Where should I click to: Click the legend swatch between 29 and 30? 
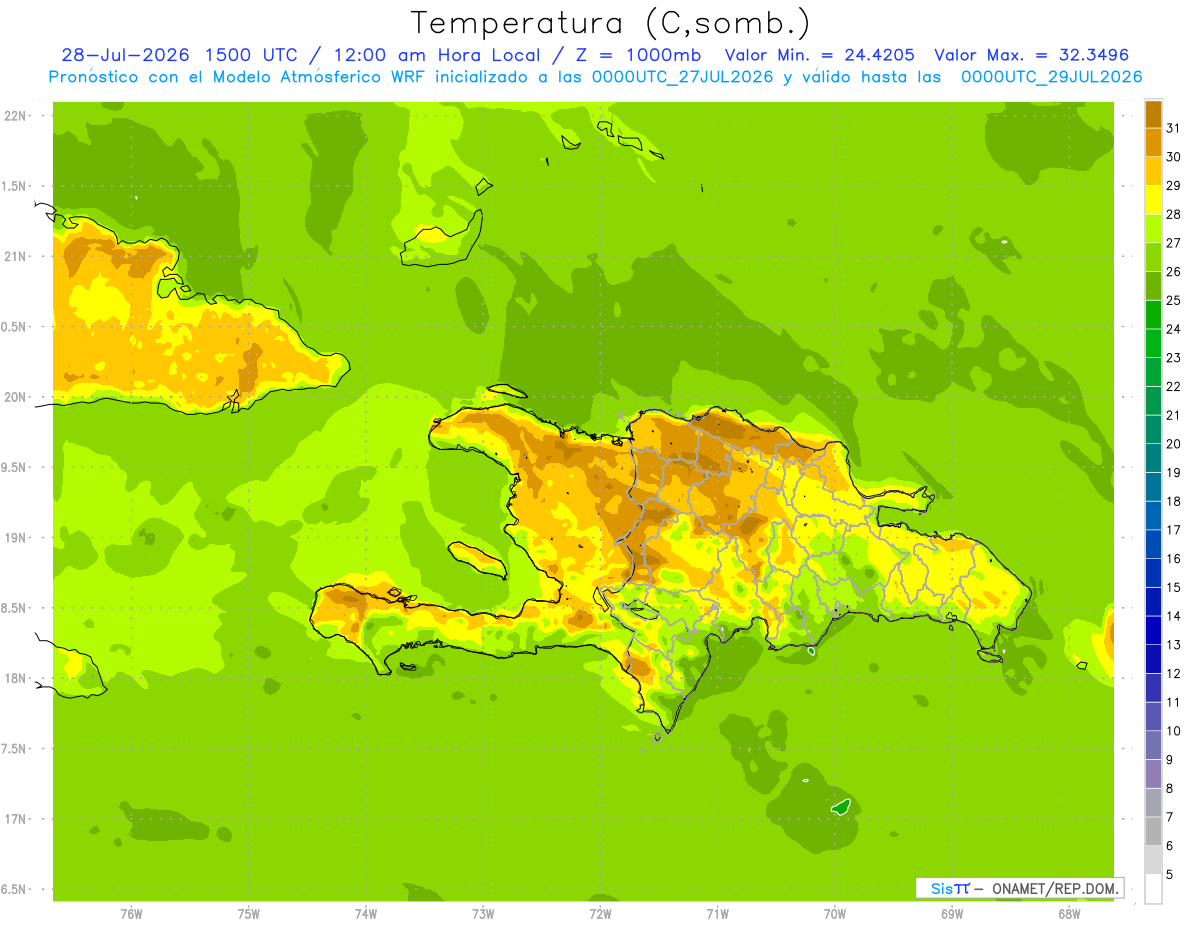[1154, 171]
